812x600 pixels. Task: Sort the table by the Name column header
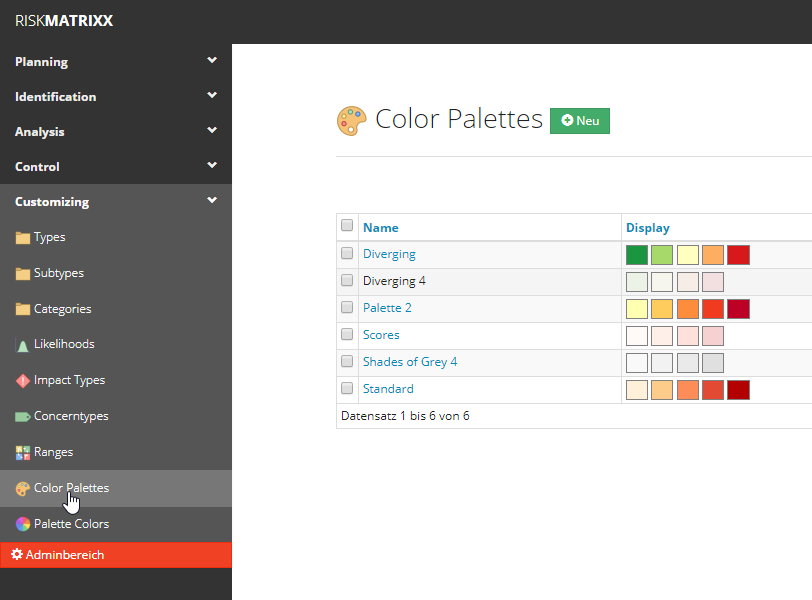pyautogui.click(x=381, y=228)
